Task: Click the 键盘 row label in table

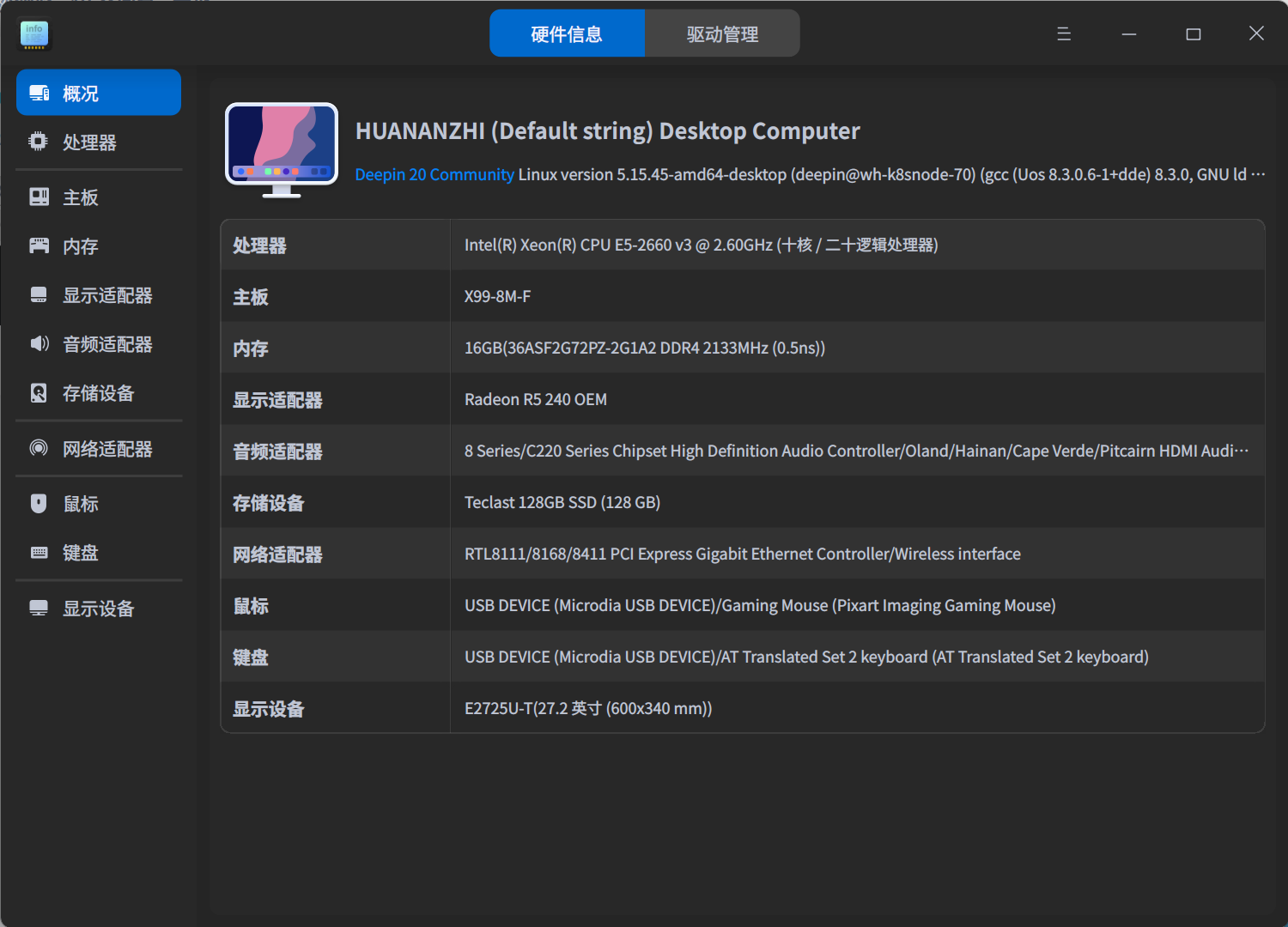Action: (251, 657)
